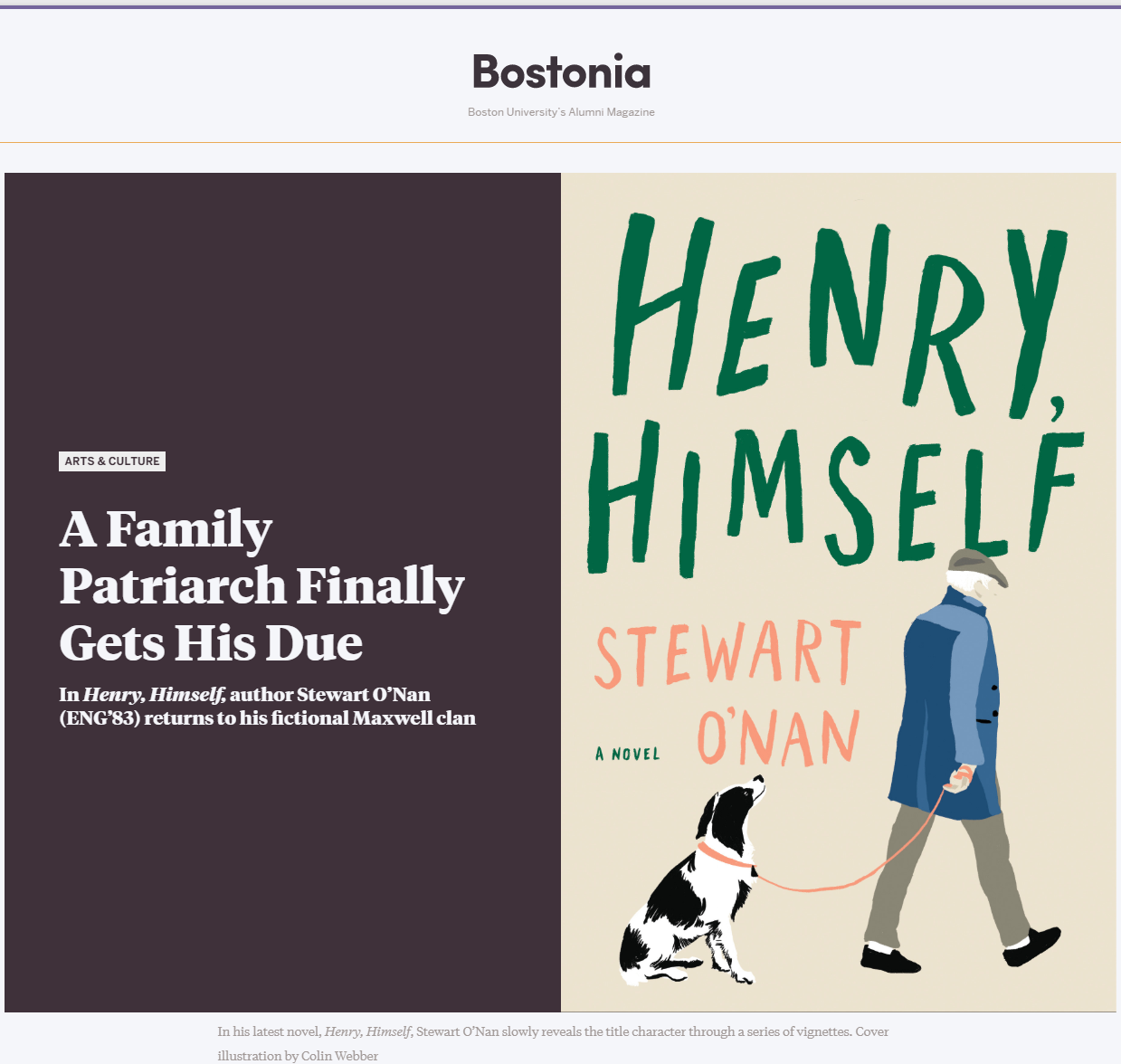Screen dimensions: 1121x1064
Task: Click the Boston University's Alumni Magazine tagline
Action: (561, 112)
